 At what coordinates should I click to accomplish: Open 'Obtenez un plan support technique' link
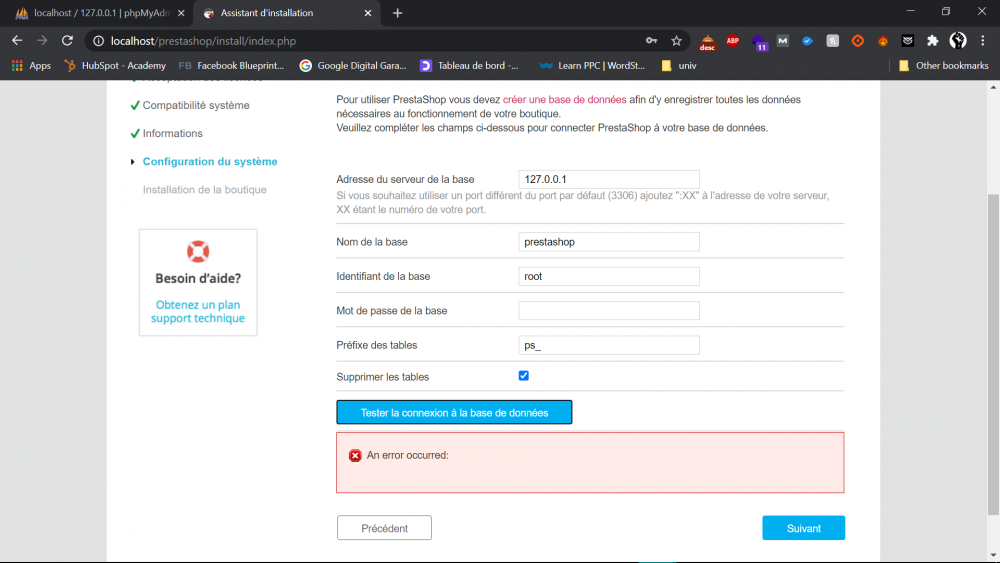click(198, 311)
